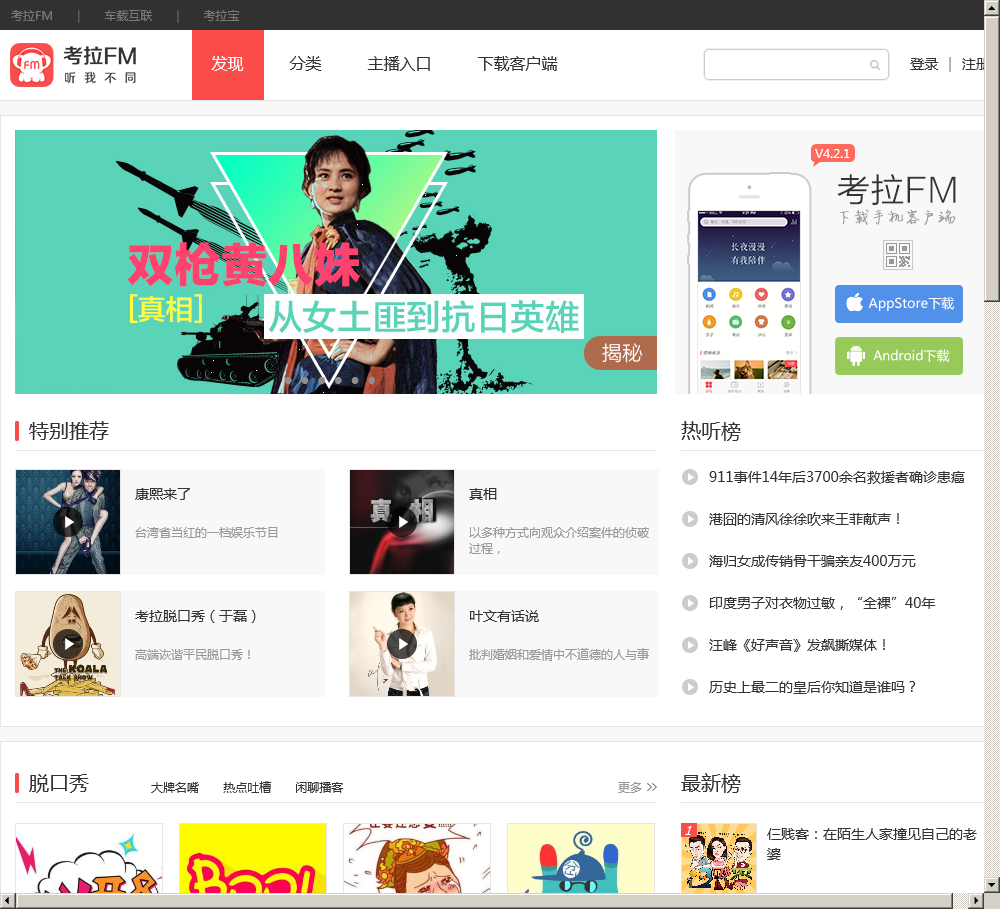Open the yellow Boom talk-show thumbnail
Image resolution: width=1000 pixels, height=909 pixels.
click(x=253, y=858)
